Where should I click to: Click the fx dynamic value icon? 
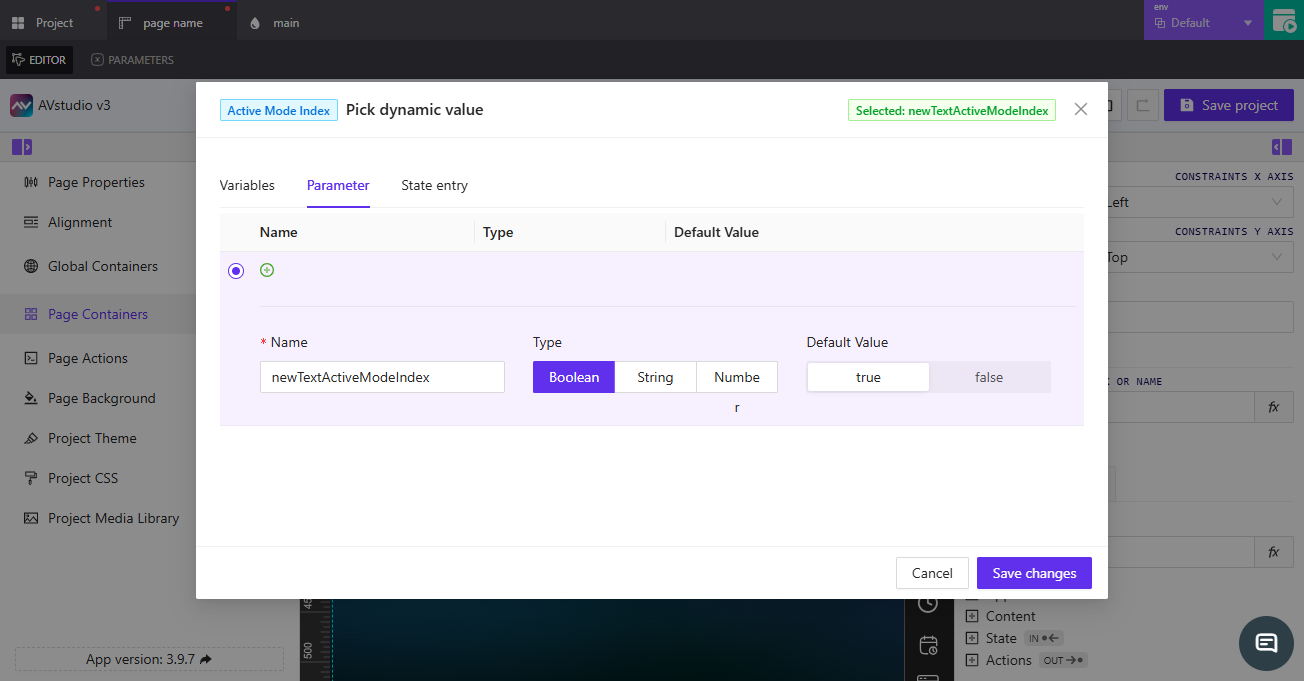click(x=1274, y=407)
